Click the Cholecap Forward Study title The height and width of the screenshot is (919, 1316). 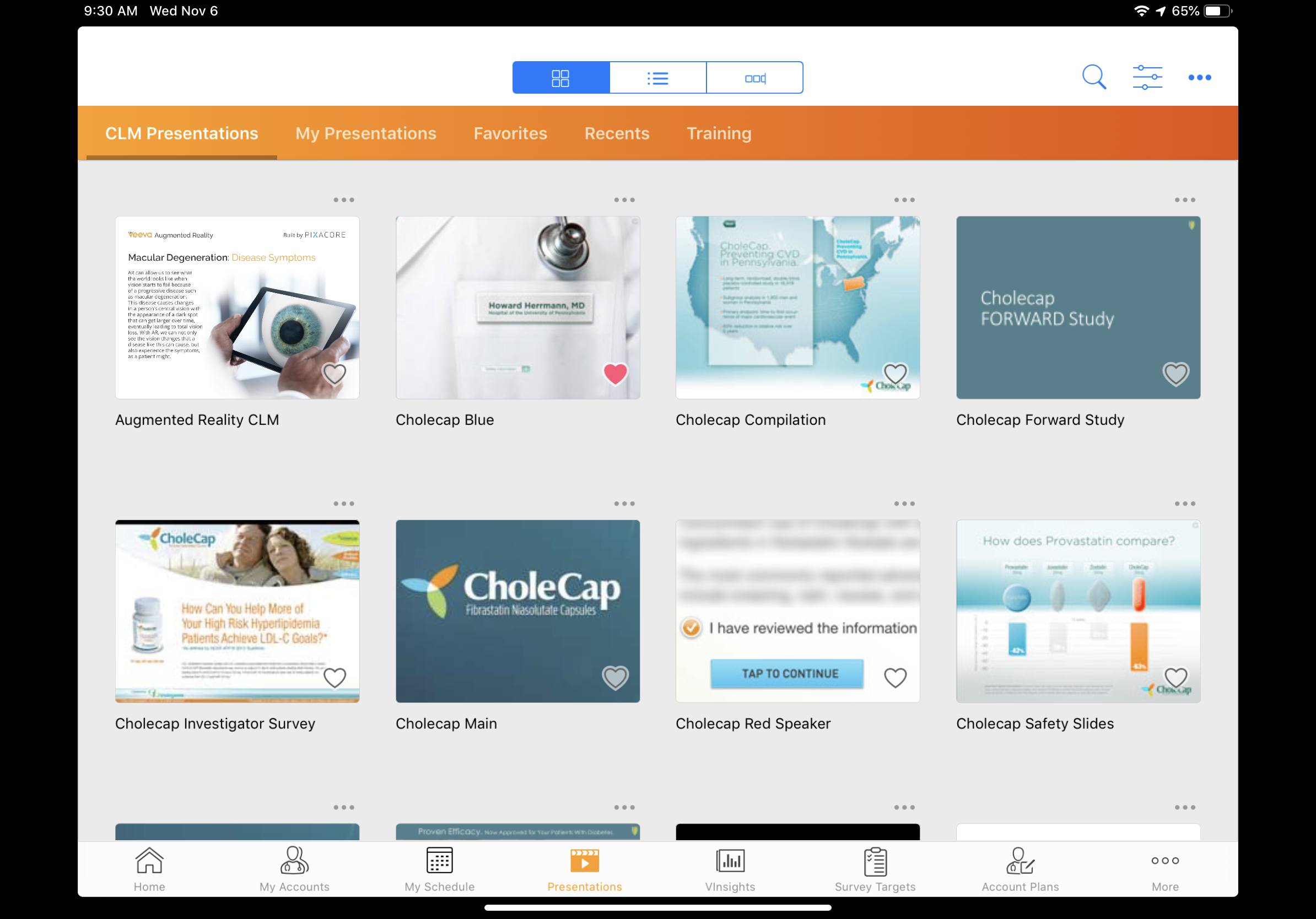tap(1040, 420)
